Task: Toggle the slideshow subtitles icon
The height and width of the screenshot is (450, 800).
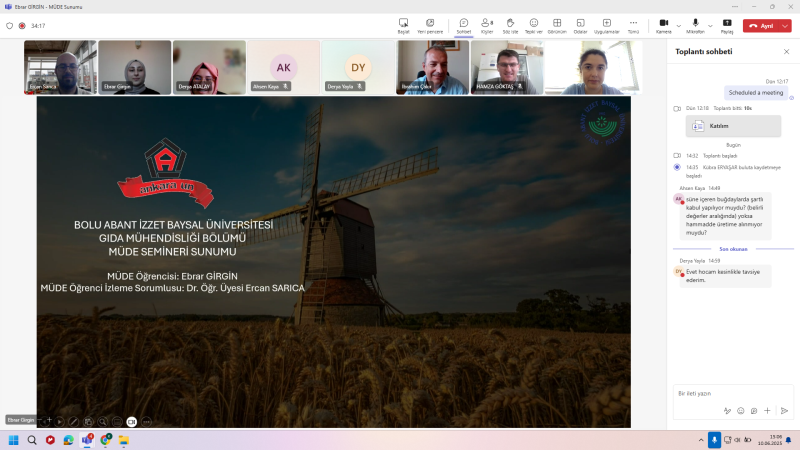Action: (x=117, y=421)
